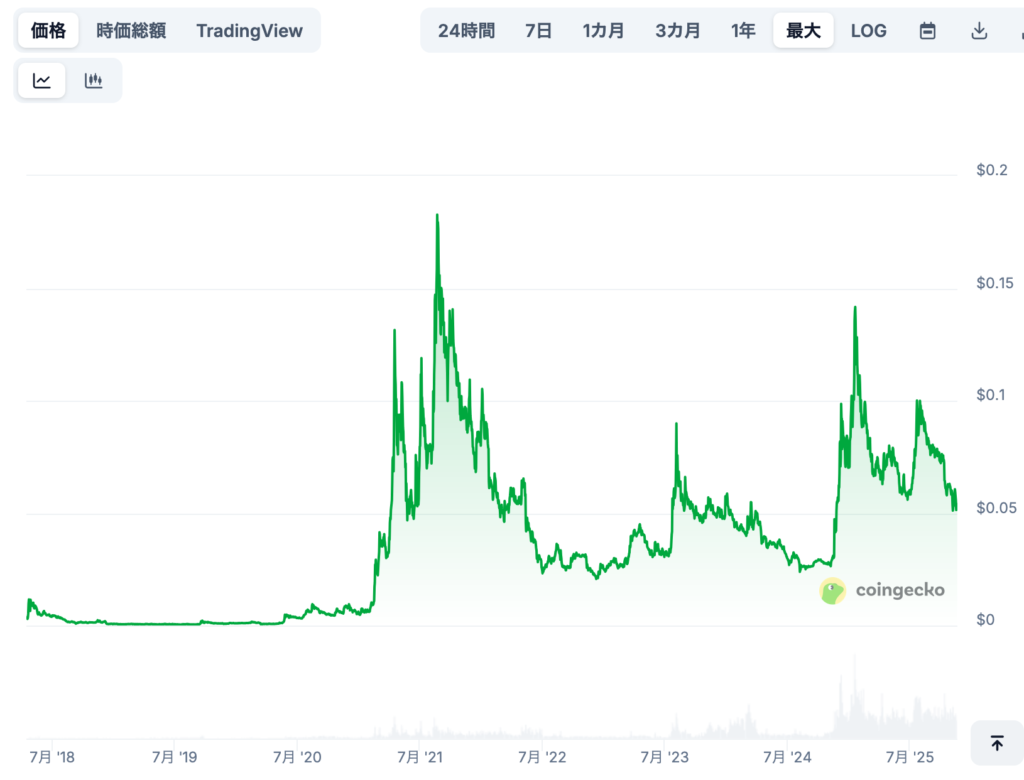Viewport: 1024px width, 780px height.
Task: Toggle logarithmic scale with the LOG button
Action: [x=868, y=30]
